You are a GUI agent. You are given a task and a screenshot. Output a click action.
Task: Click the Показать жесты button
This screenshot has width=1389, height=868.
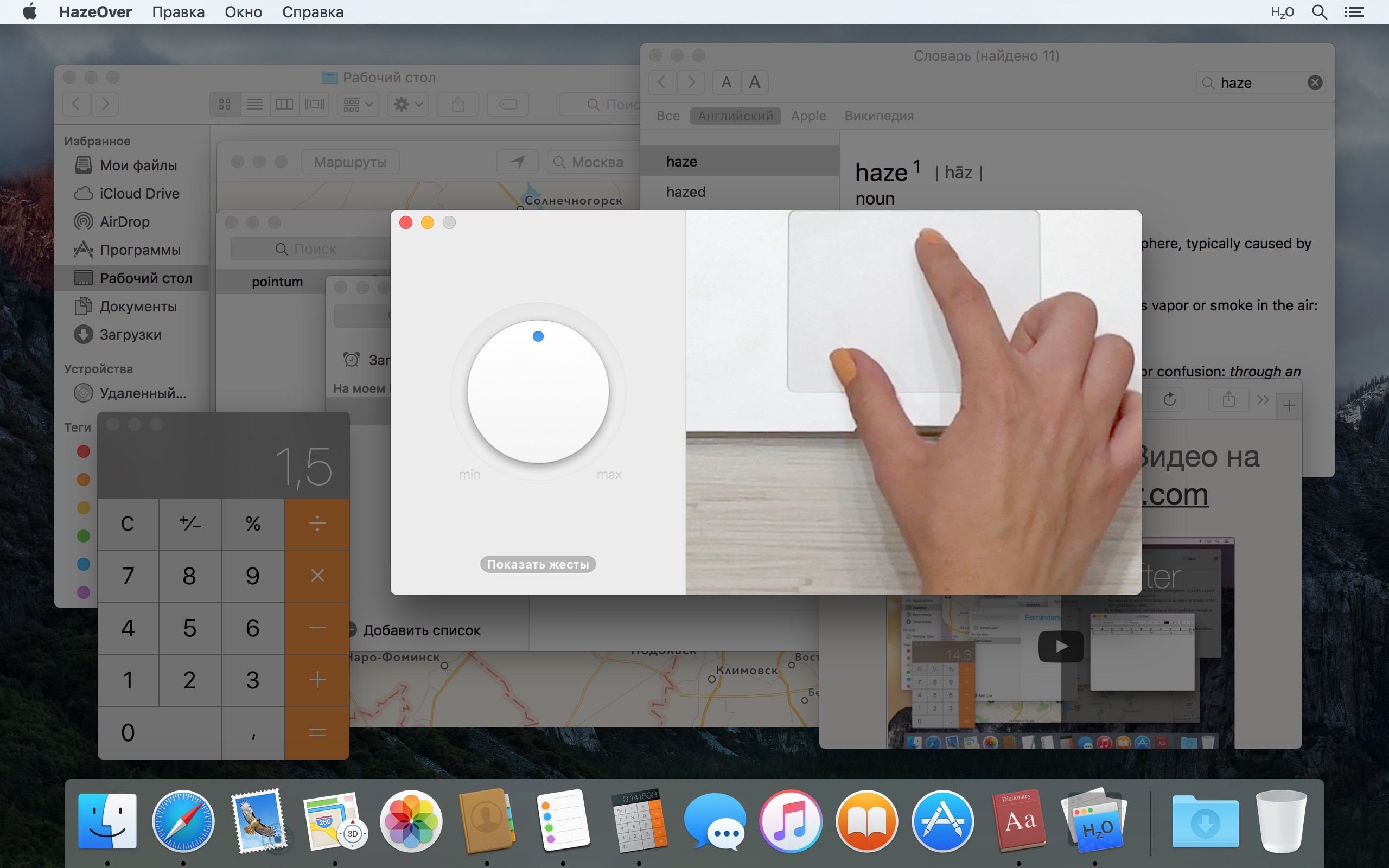[538, 564]
